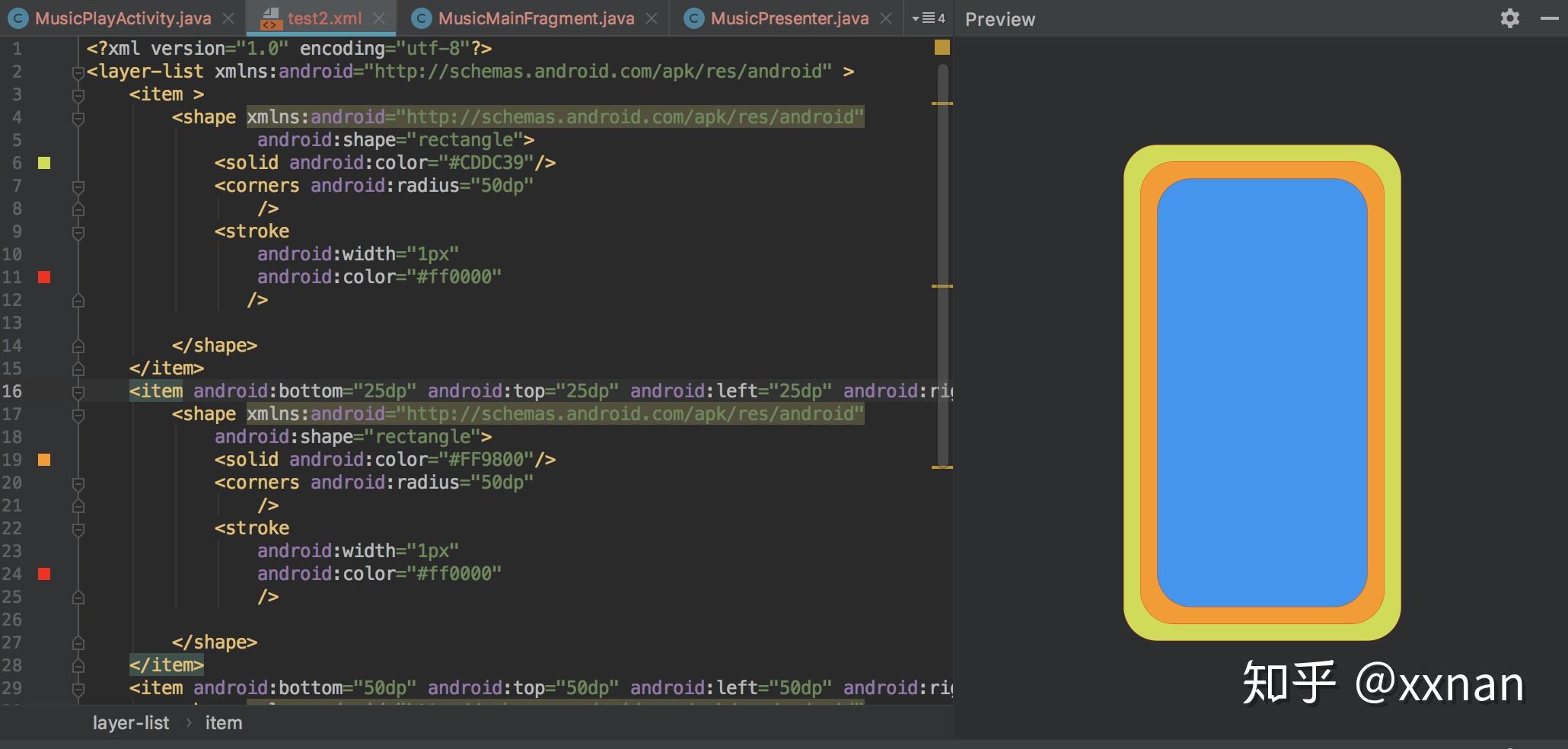Click layer-list in the breadcrumb bar
Viewport: 1568px width, 749px height.
(130, 723)
